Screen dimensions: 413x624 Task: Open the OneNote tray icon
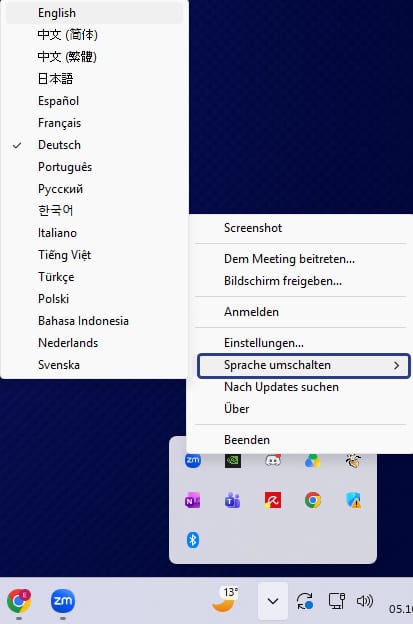(193, 501)
